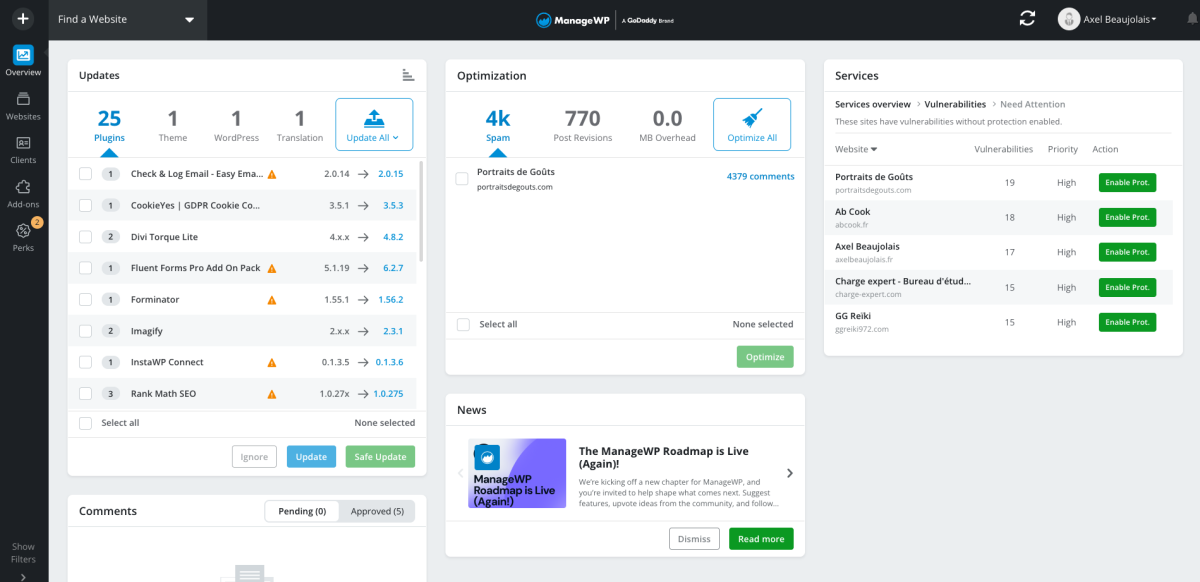Tick checkbox for CookieYes GDPR plugin
Screen dimensions: 1200x582
point(86,205)
